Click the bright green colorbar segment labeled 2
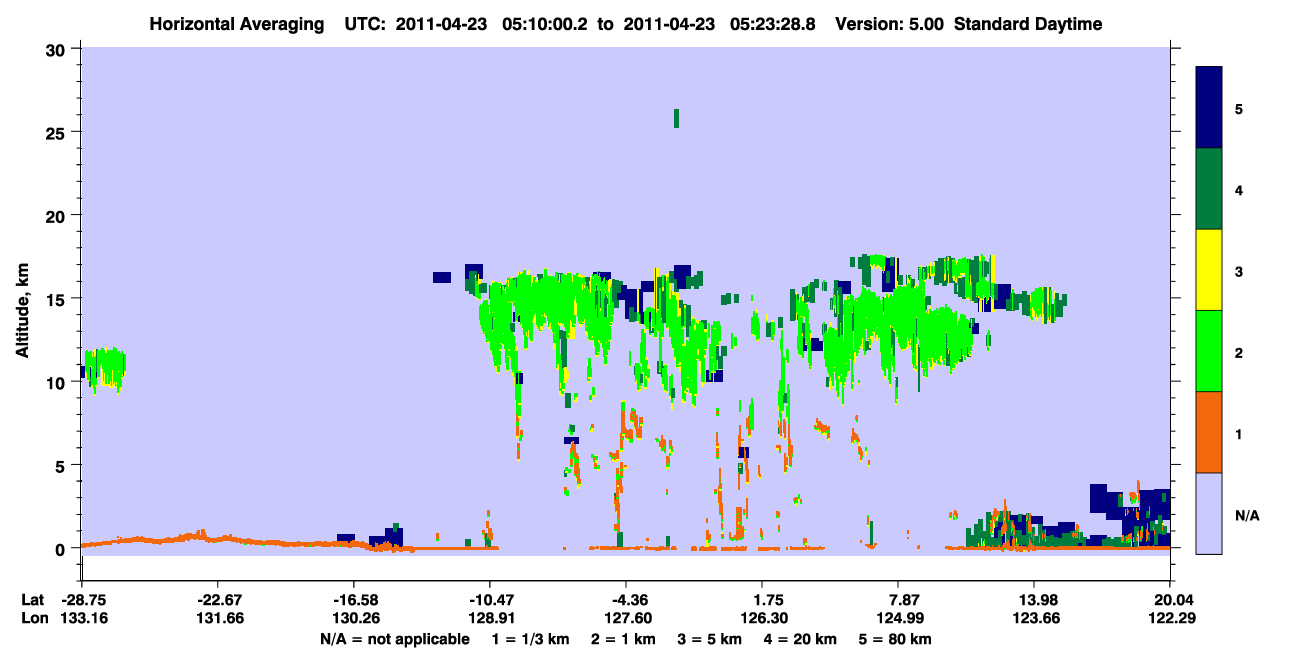 pos(1209,351)
